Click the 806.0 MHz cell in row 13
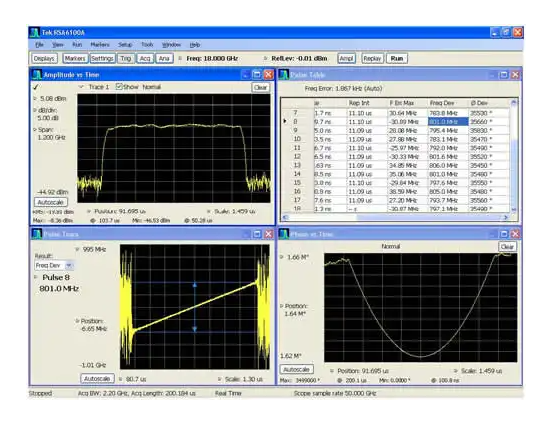This screenshot has height=425, width=553. click(x=448, y=165)
